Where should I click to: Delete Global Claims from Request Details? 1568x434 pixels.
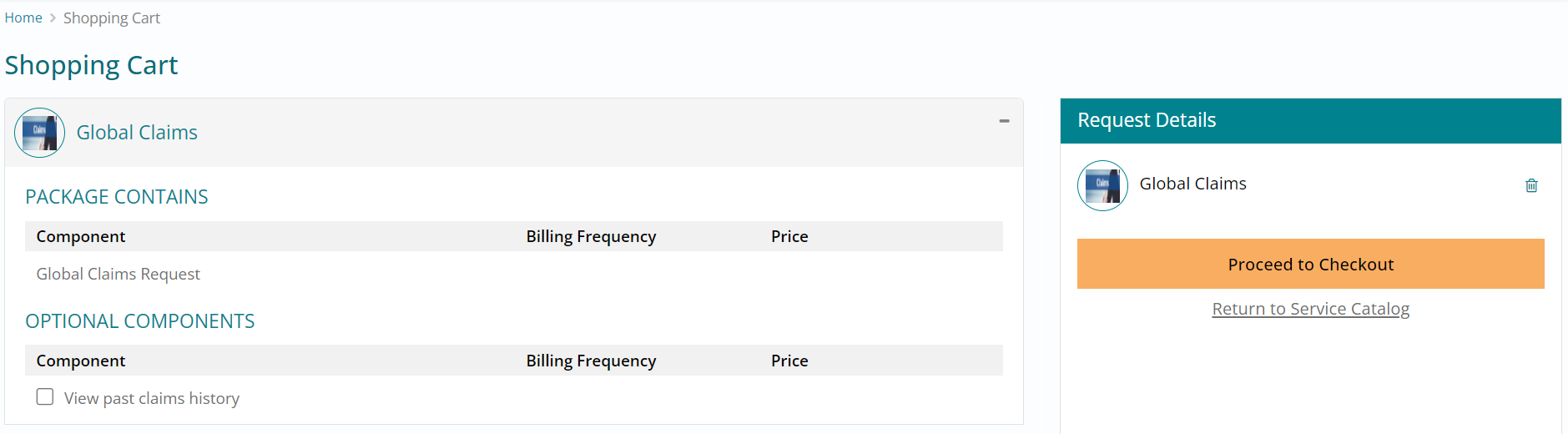pos(1531,185)
